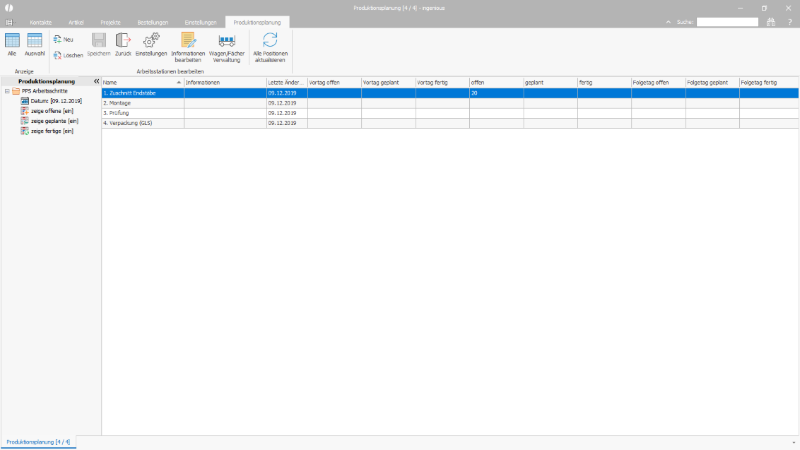
Task: Select the Datum [09.12.2019] tree entry
Action: 51,101
